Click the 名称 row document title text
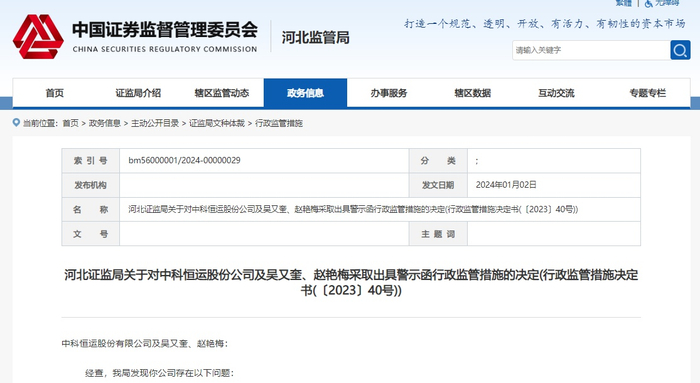Screen dimensions: 700x383 coord(353,209)
